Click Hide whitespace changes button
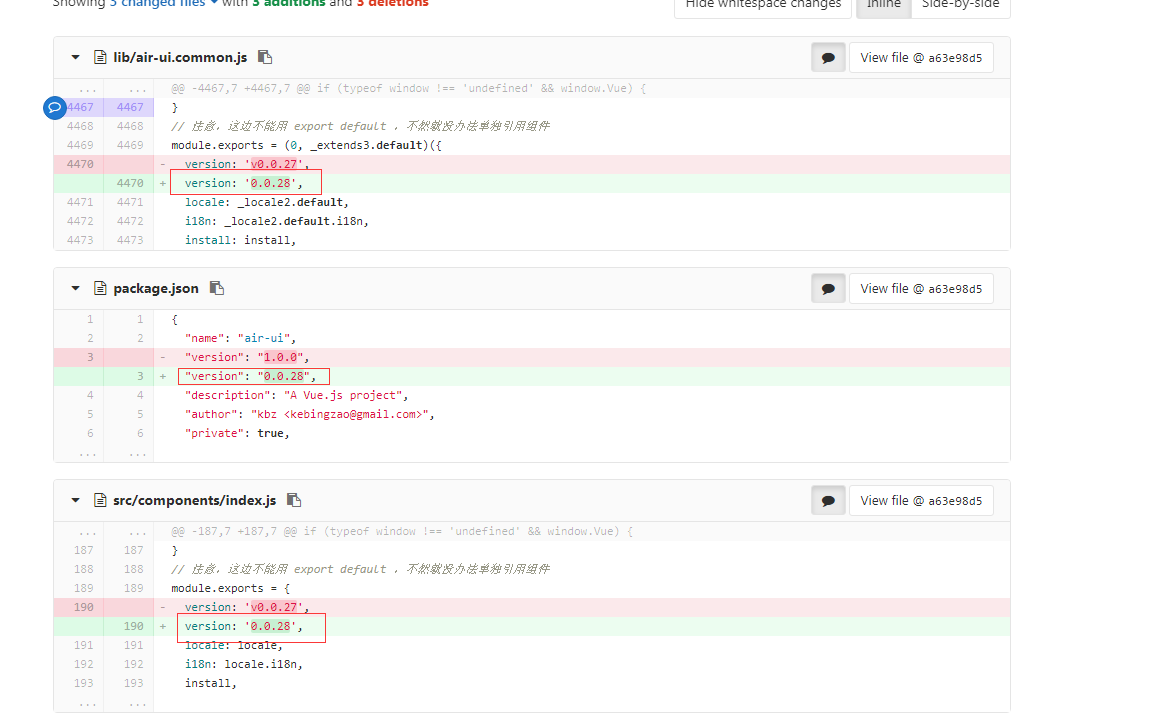Screen dimensions: 1153x726 pyautogui.click(x=763, y=4)
